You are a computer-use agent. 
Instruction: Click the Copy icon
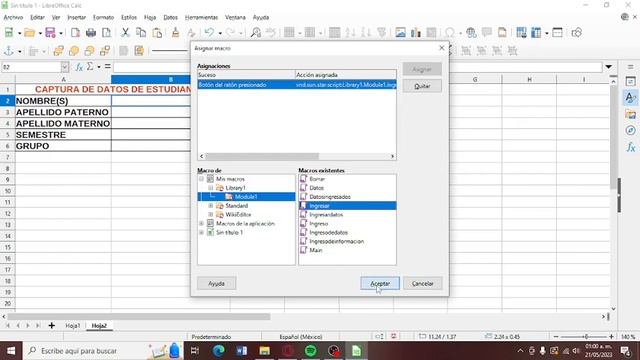[x=141, y=33]
